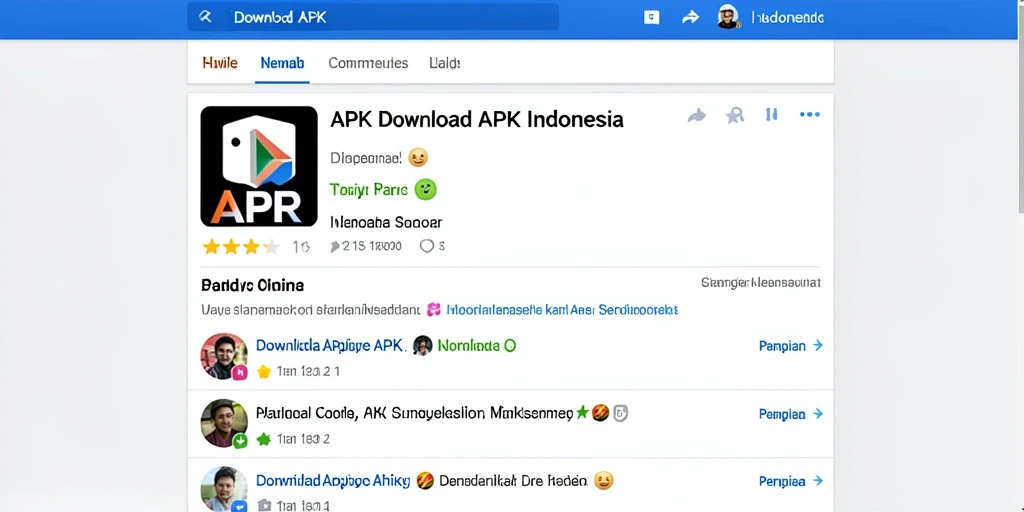
Task: Click the green star emoji in second review
Action: click(x=581, y=413)
